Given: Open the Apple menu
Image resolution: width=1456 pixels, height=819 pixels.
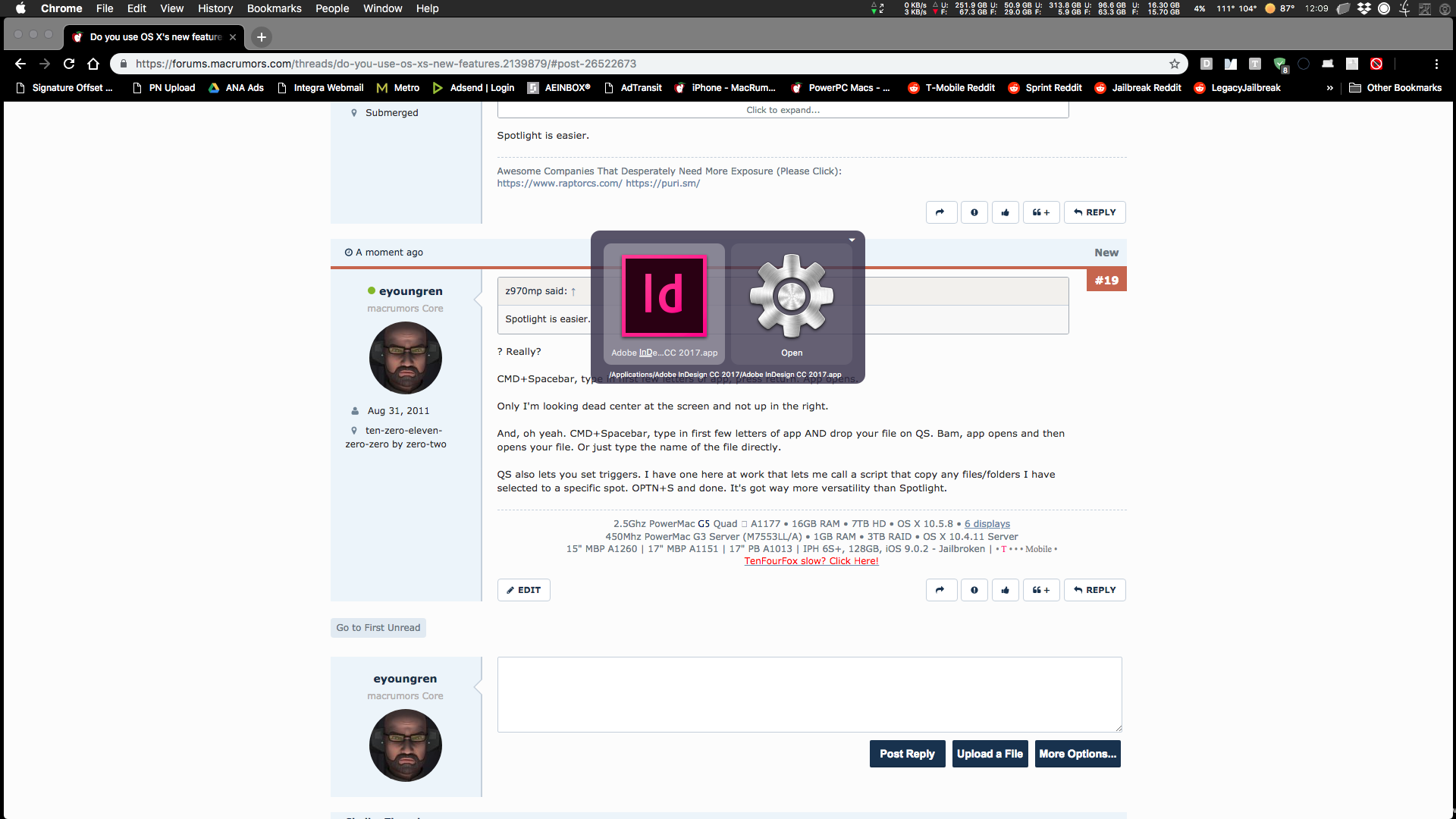Looking at the screenshot, I should pos(20,8).
